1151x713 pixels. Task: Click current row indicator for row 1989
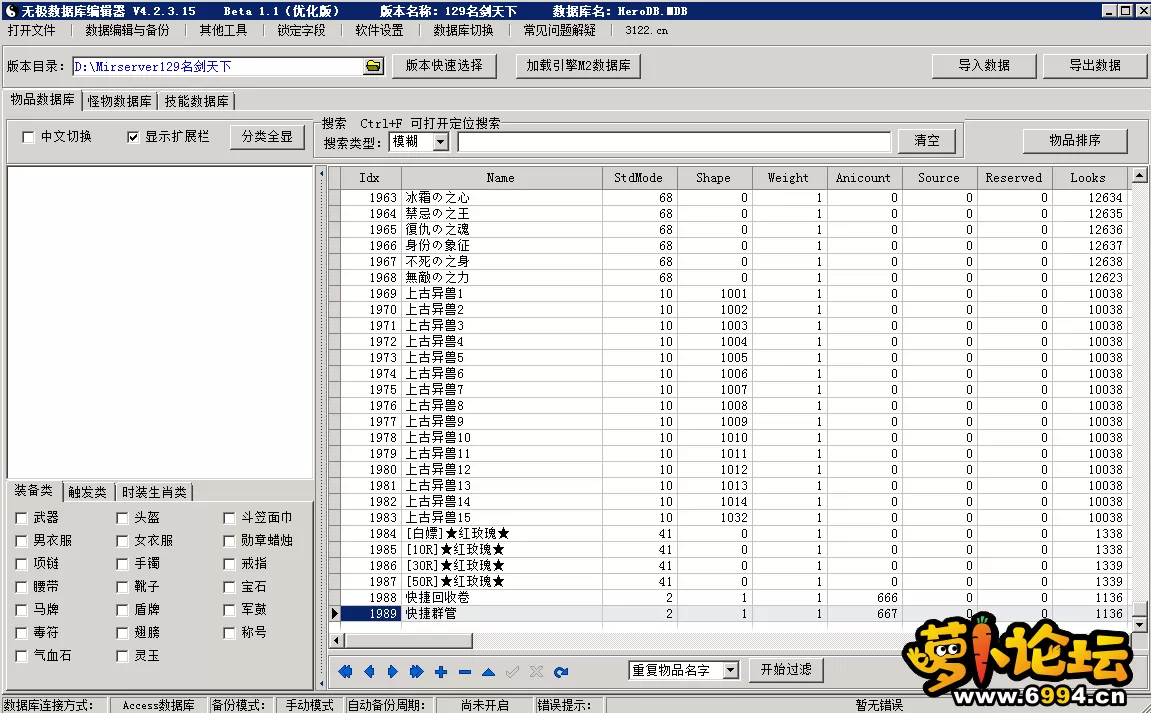click(335, 613)
